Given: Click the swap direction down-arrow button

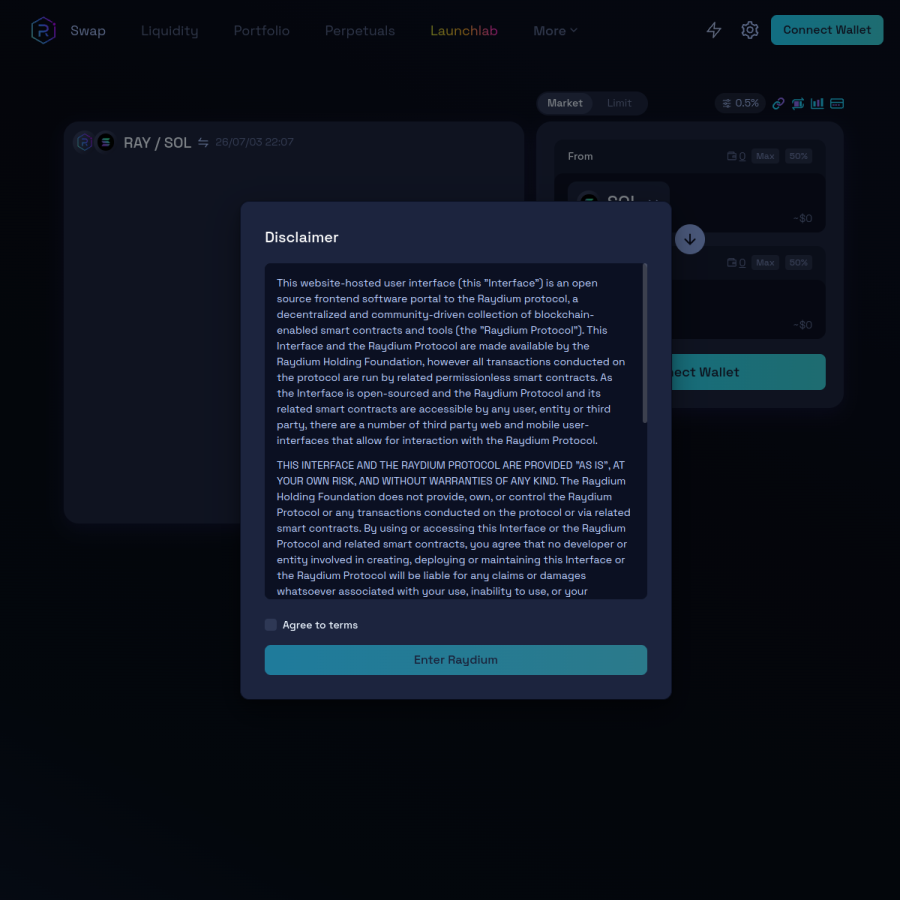Looking at the screenshot, I should click(x=690, y=239).
